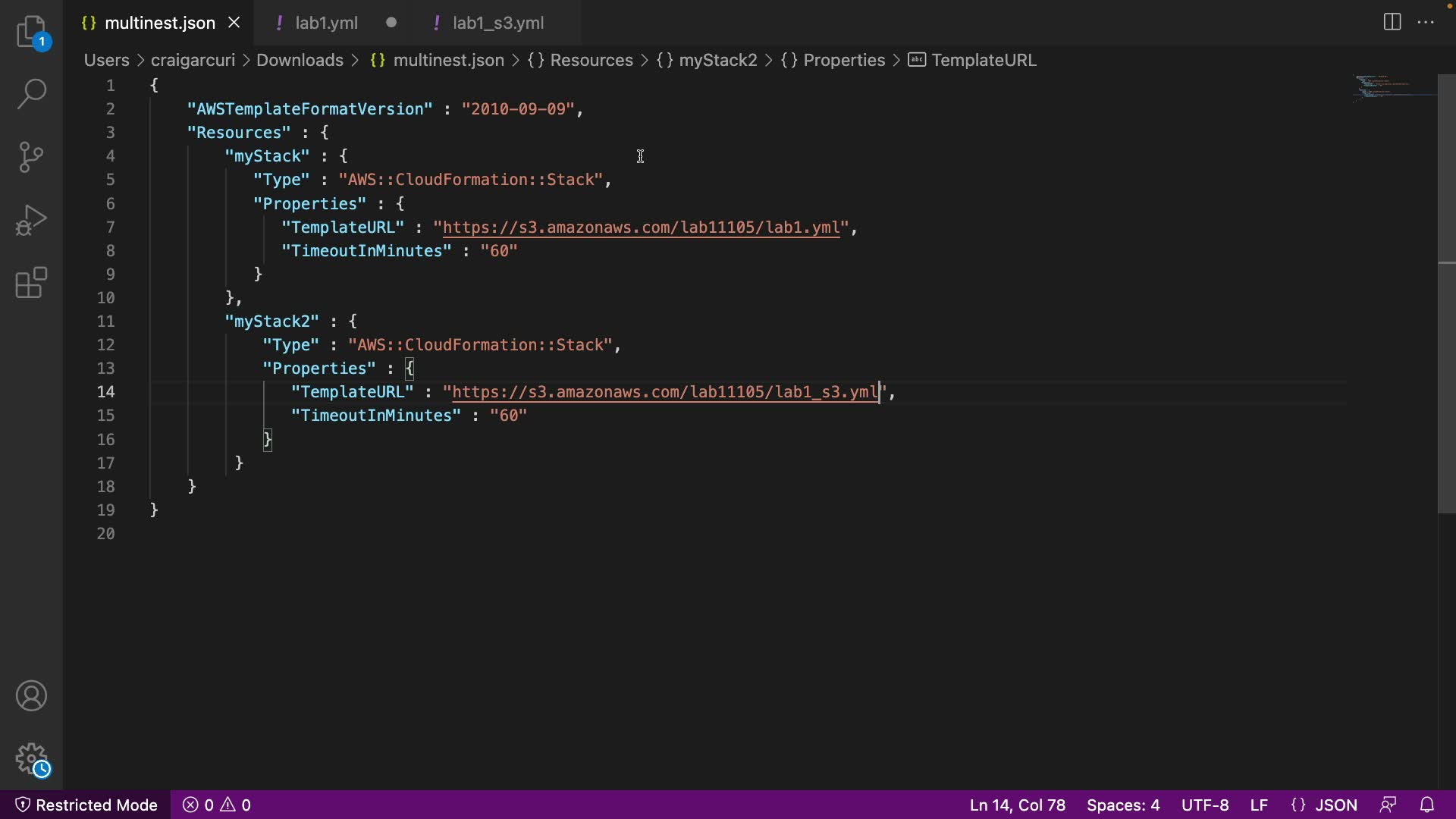Click the notifications bell in status bar
1456x819 pixels.
pyautogui.click(x=1426, y=805)
